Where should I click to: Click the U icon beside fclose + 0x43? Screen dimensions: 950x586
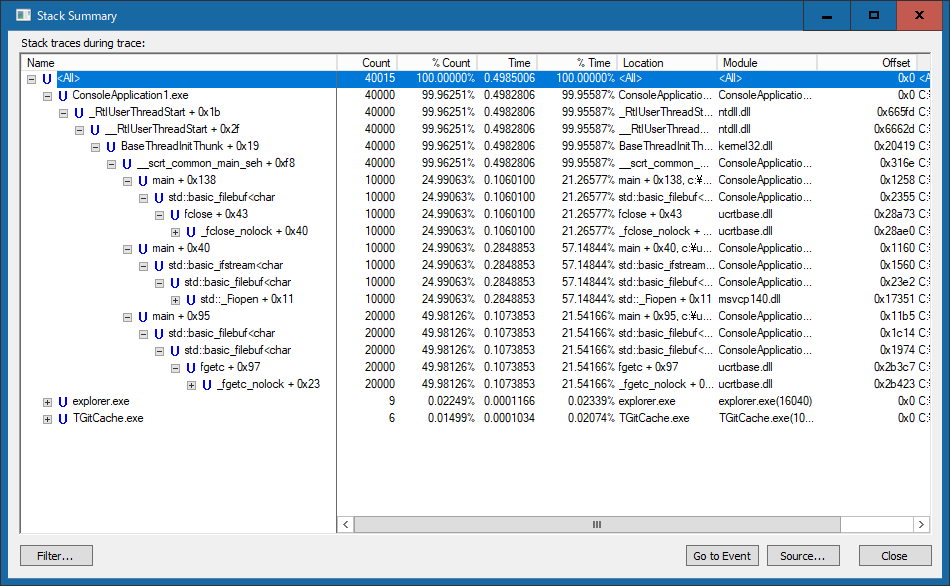(x=175, y=214)
